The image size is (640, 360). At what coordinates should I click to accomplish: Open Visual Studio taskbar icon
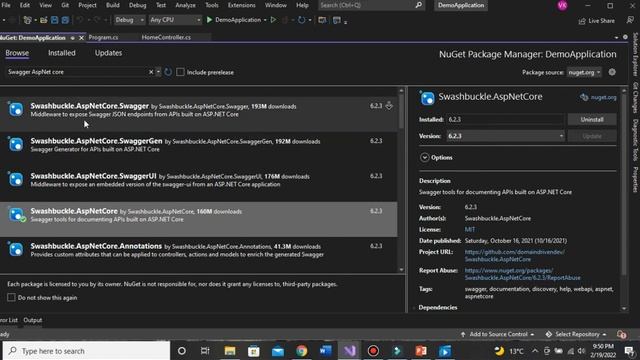(x=349, y=351)
